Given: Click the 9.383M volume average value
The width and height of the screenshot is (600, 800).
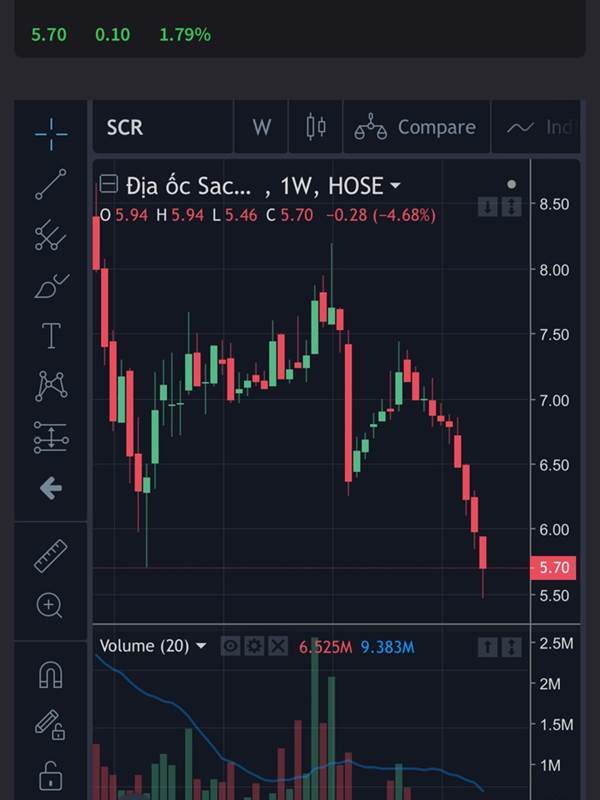Looking at the screenshot, I should [x=388, y=647].
